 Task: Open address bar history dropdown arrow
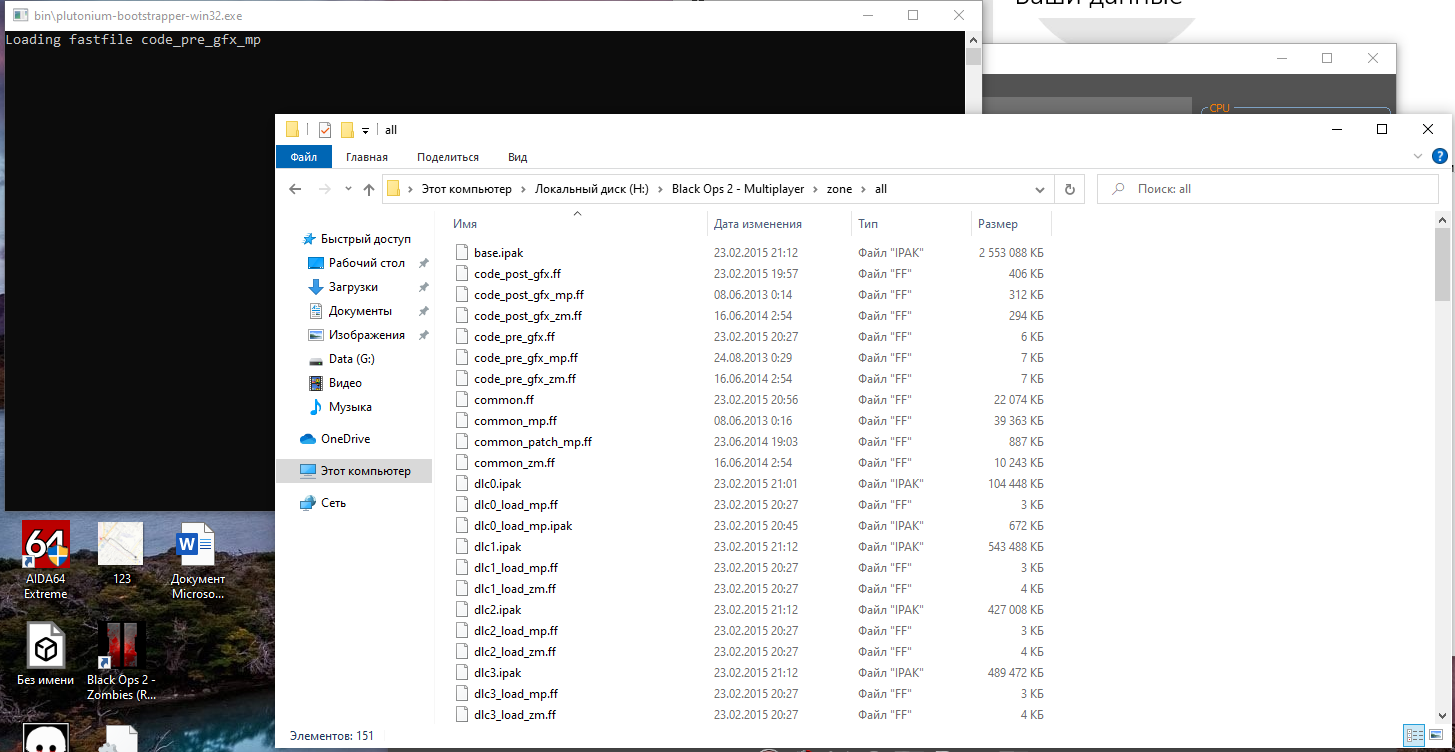click(1041, 189)
